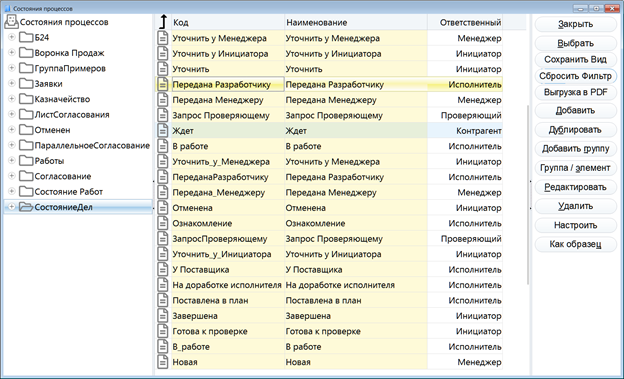Image resolution: width=624 pixels, height=379 pixels.
Task: Expand the Заявки tree node
Action: point(12,83)
